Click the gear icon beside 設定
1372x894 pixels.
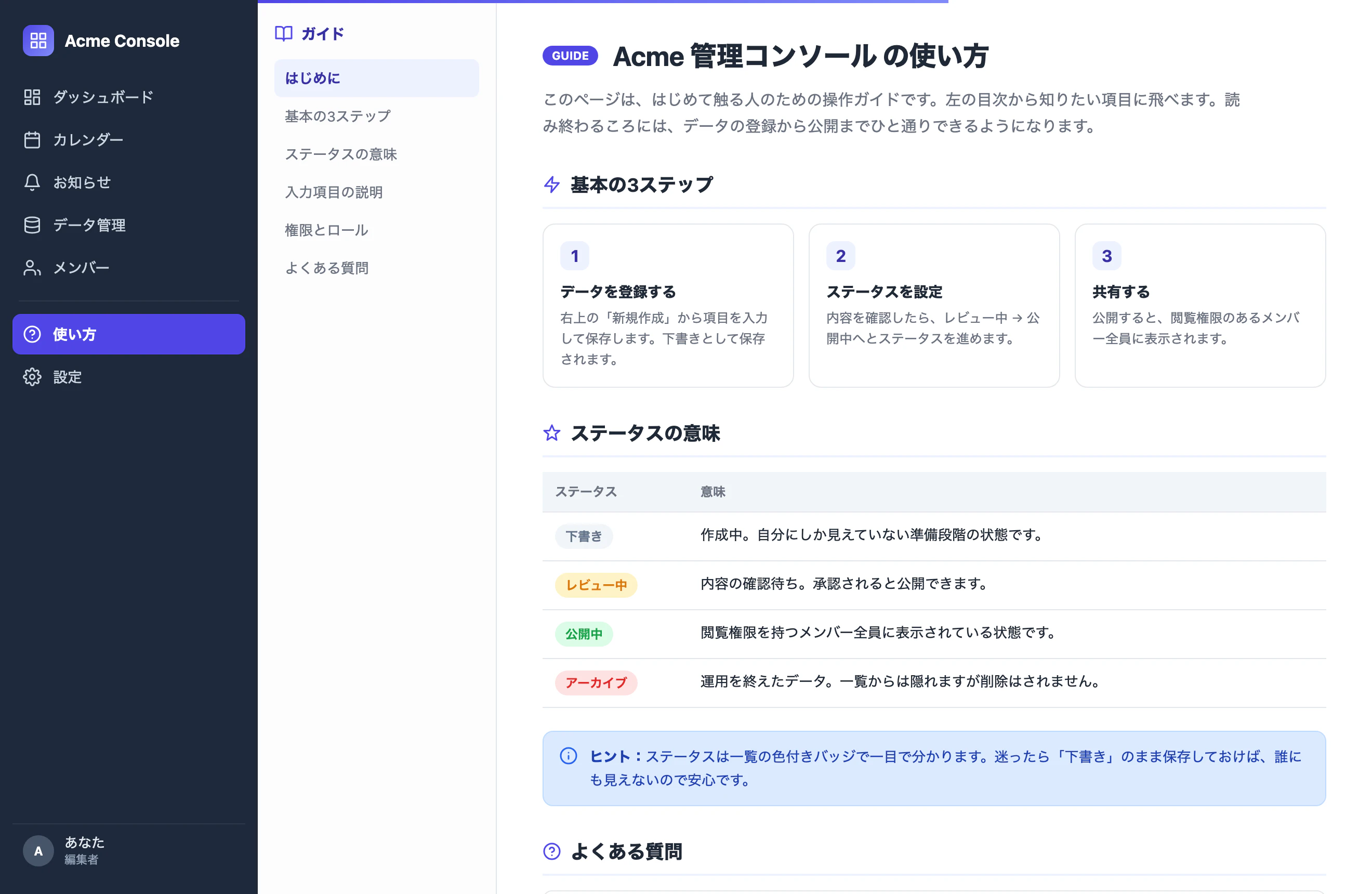click(32, 377)
